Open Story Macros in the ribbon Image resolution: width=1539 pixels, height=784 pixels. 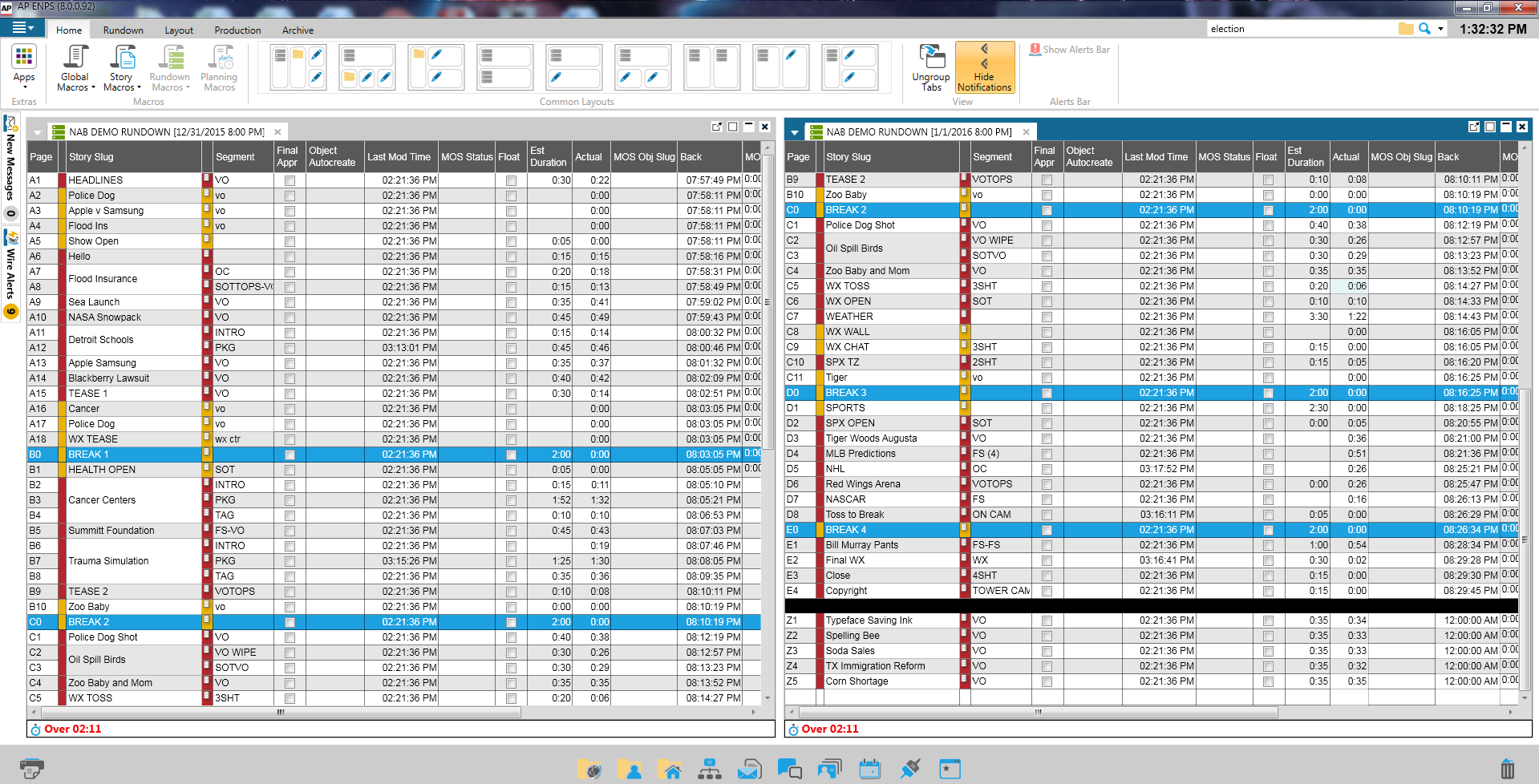pyautogui.click(x=122, y=68)
